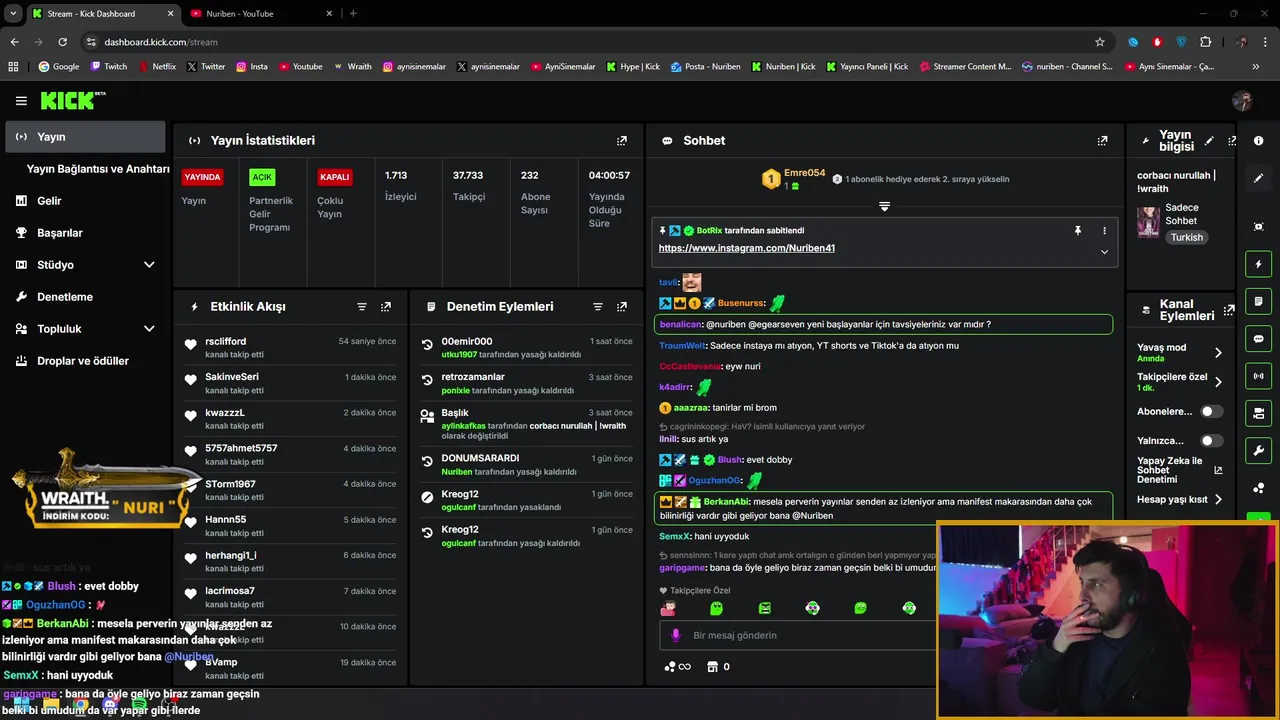This screenshot has height=720, width=1280.
Task: Click the purple microphone icon in message box
Action: (675, 635)
